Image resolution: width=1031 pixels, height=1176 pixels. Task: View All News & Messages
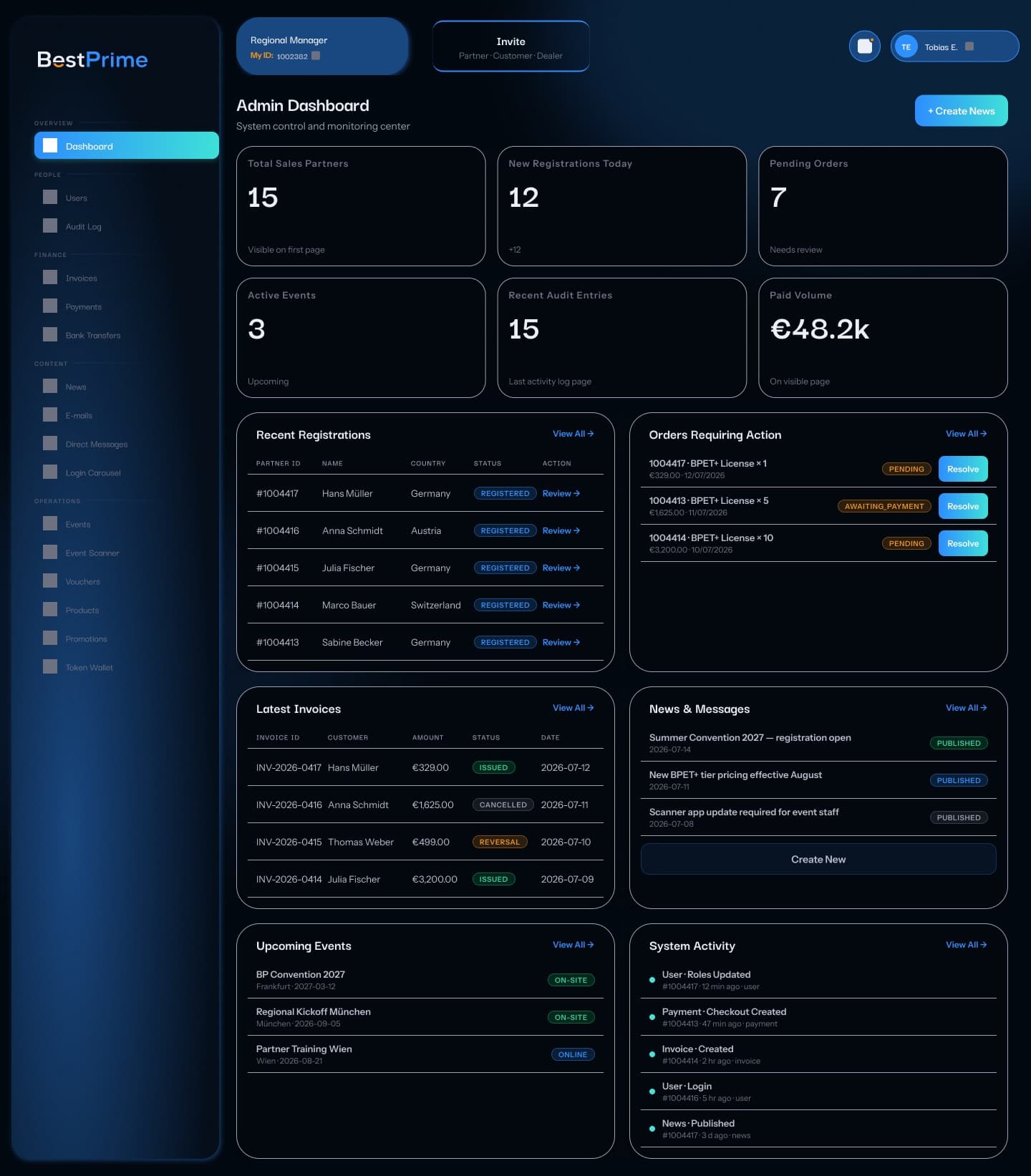[x=966, y=708]
